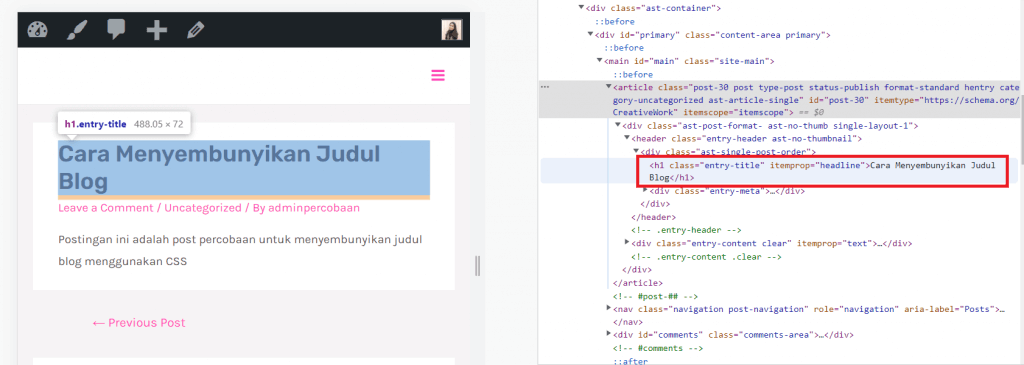
Task: Open the WordPress dashboard gauge icon
Action: click(x=38, y=30)
